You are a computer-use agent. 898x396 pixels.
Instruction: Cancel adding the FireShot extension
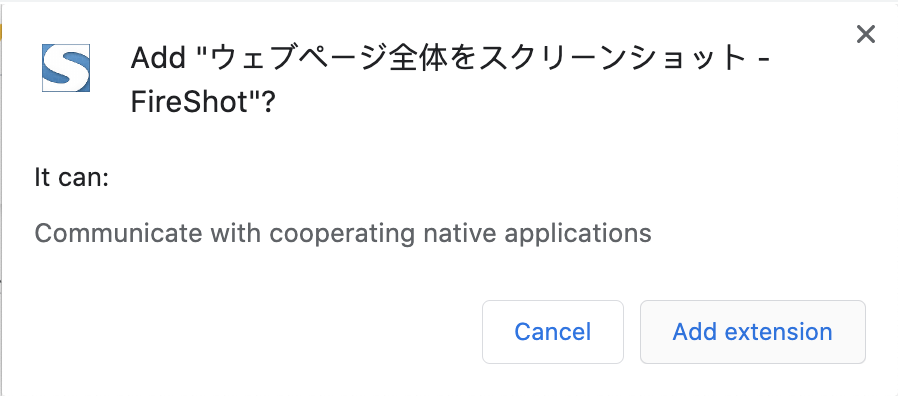click(x=553, y=332)
